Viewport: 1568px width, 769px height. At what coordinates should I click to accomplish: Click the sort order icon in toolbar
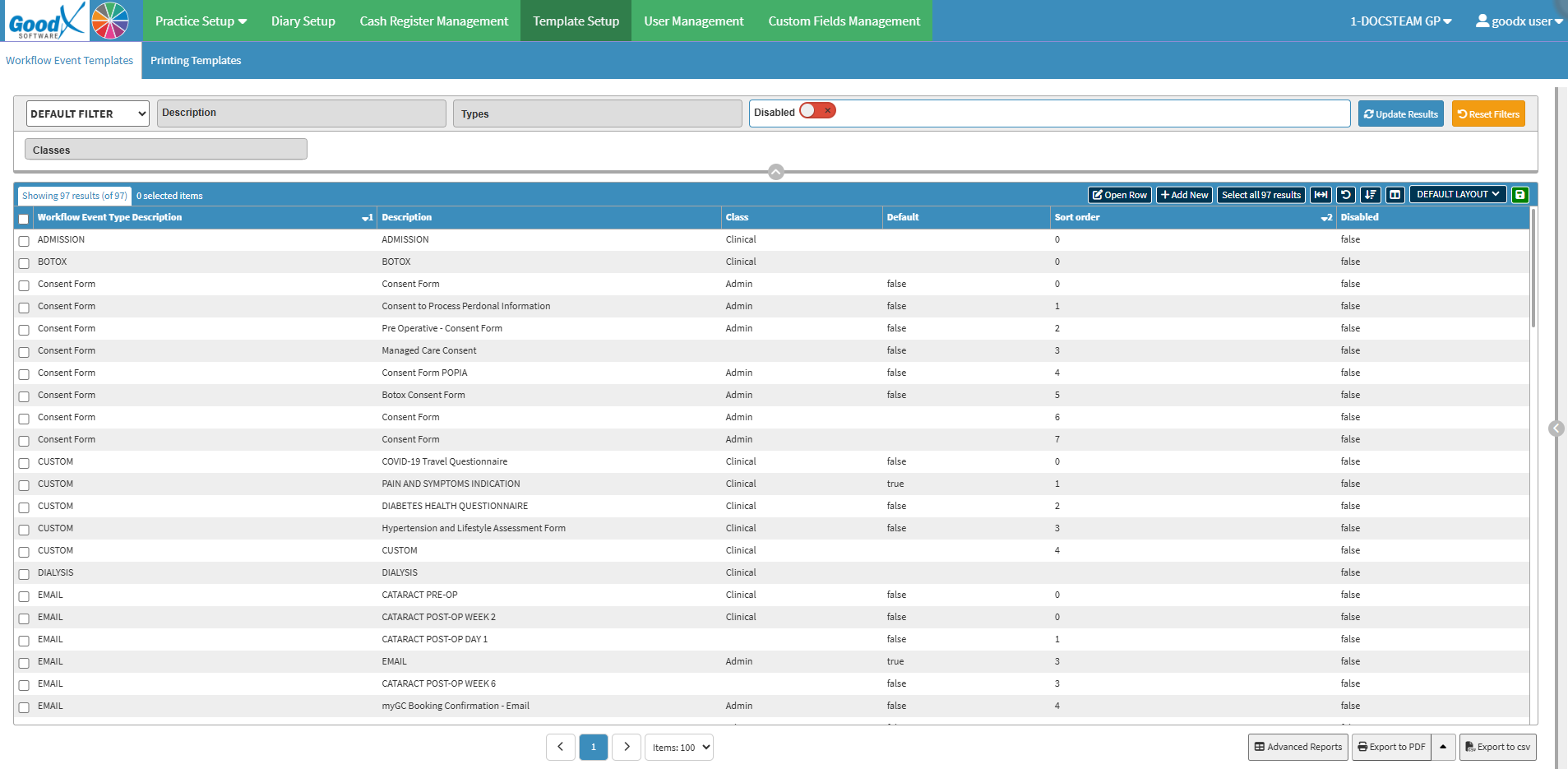pyautogui.click(x=1370, y=195)
